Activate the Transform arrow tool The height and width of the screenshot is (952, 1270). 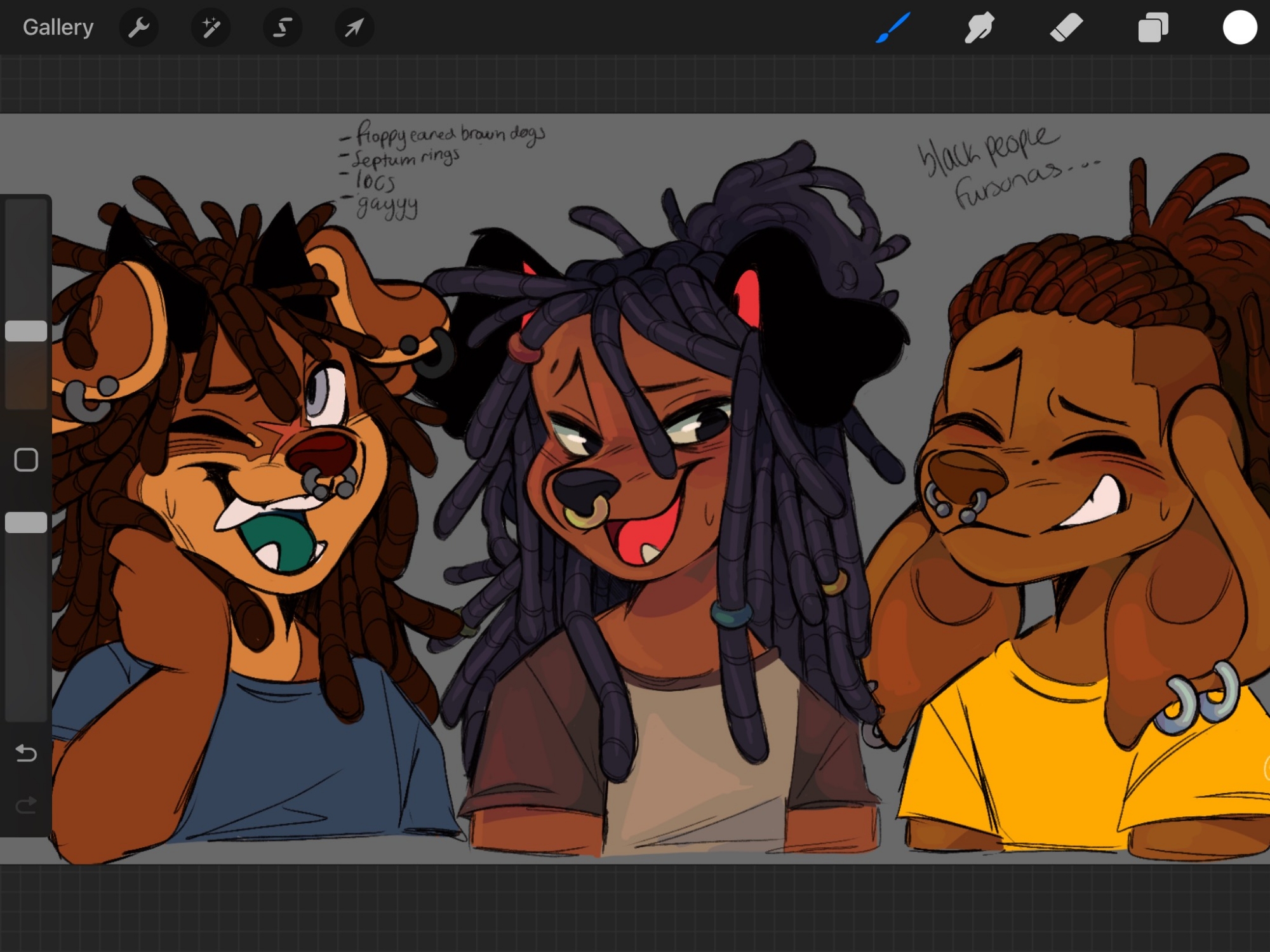click(354, 27)
